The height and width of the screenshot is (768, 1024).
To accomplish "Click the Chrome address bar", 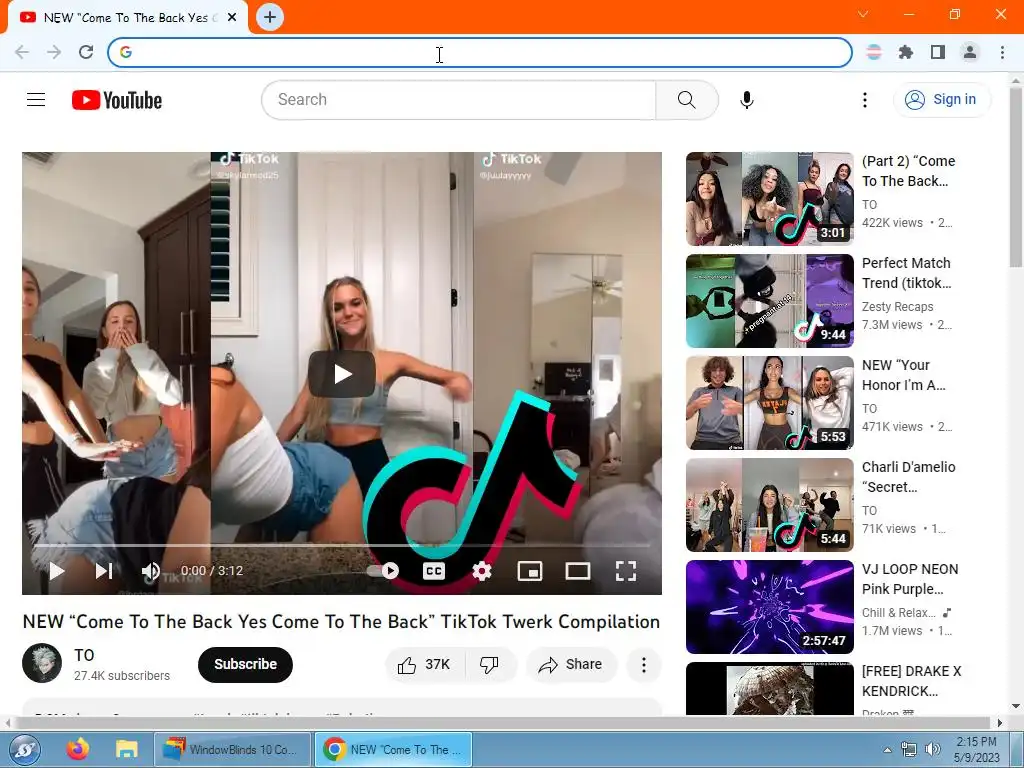I will coord(480,52).
